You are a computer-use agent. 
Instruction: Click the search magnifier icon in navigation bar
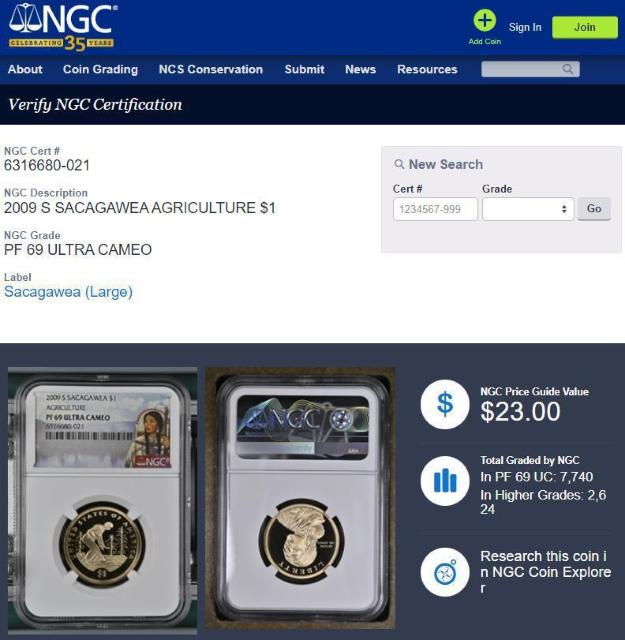click(x=568, y=69)
